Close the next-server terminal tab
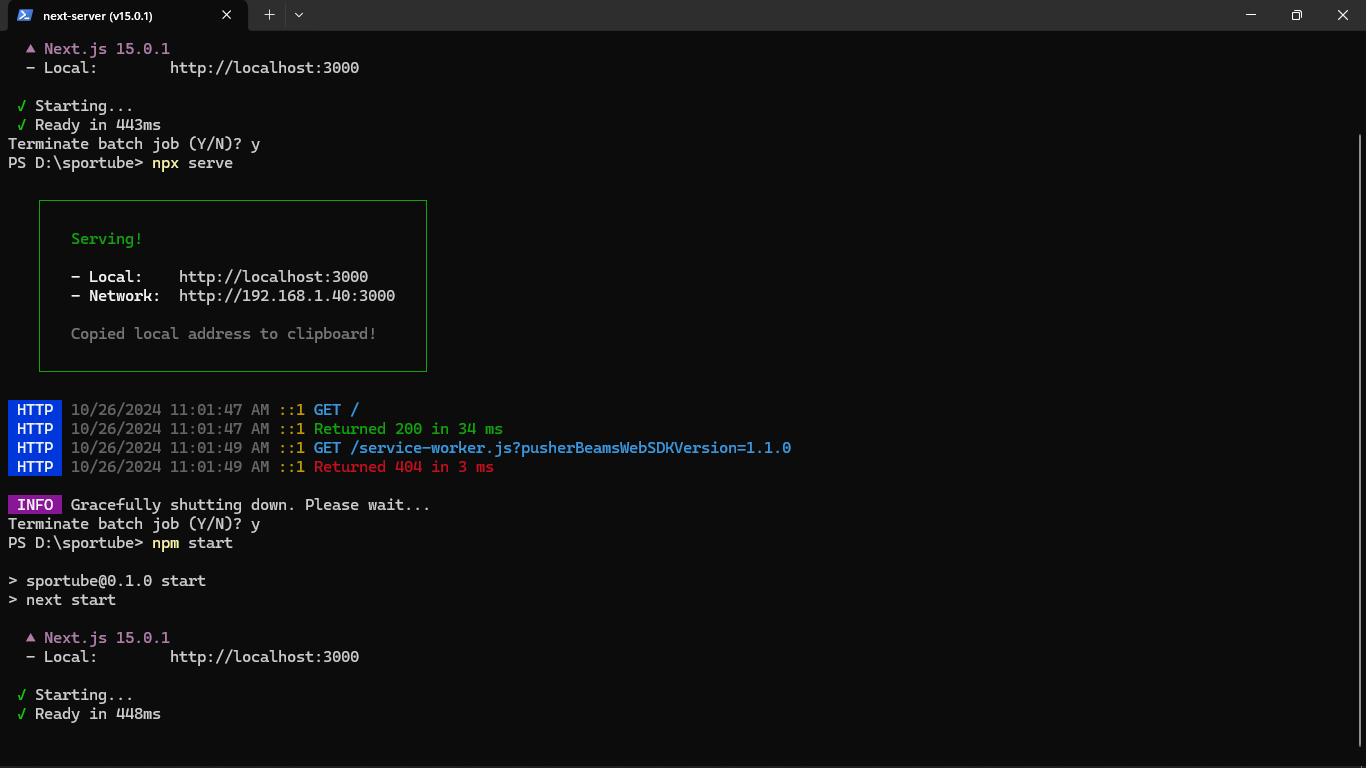This screenshot has width=1366, height=768. coord(227,15)
